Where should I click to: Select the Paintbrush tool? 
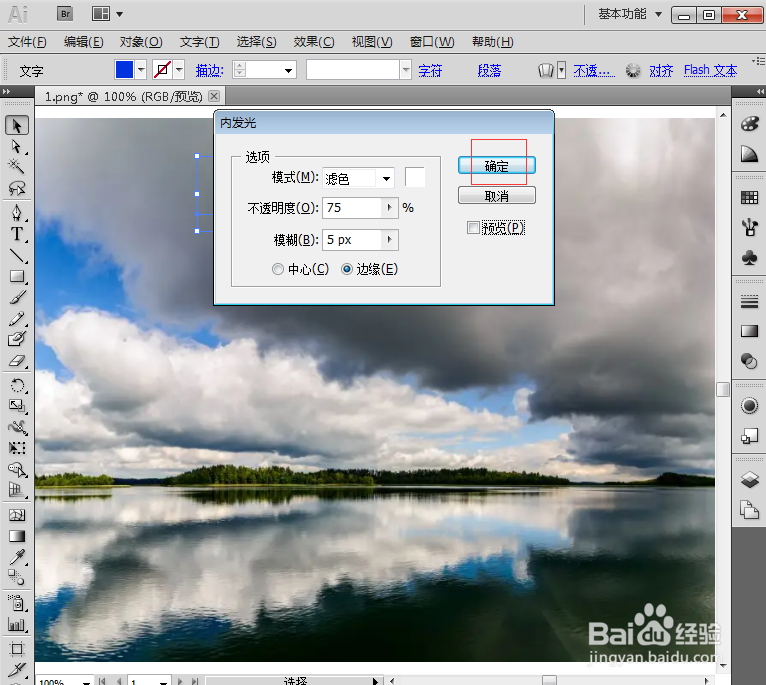point(17,298)
